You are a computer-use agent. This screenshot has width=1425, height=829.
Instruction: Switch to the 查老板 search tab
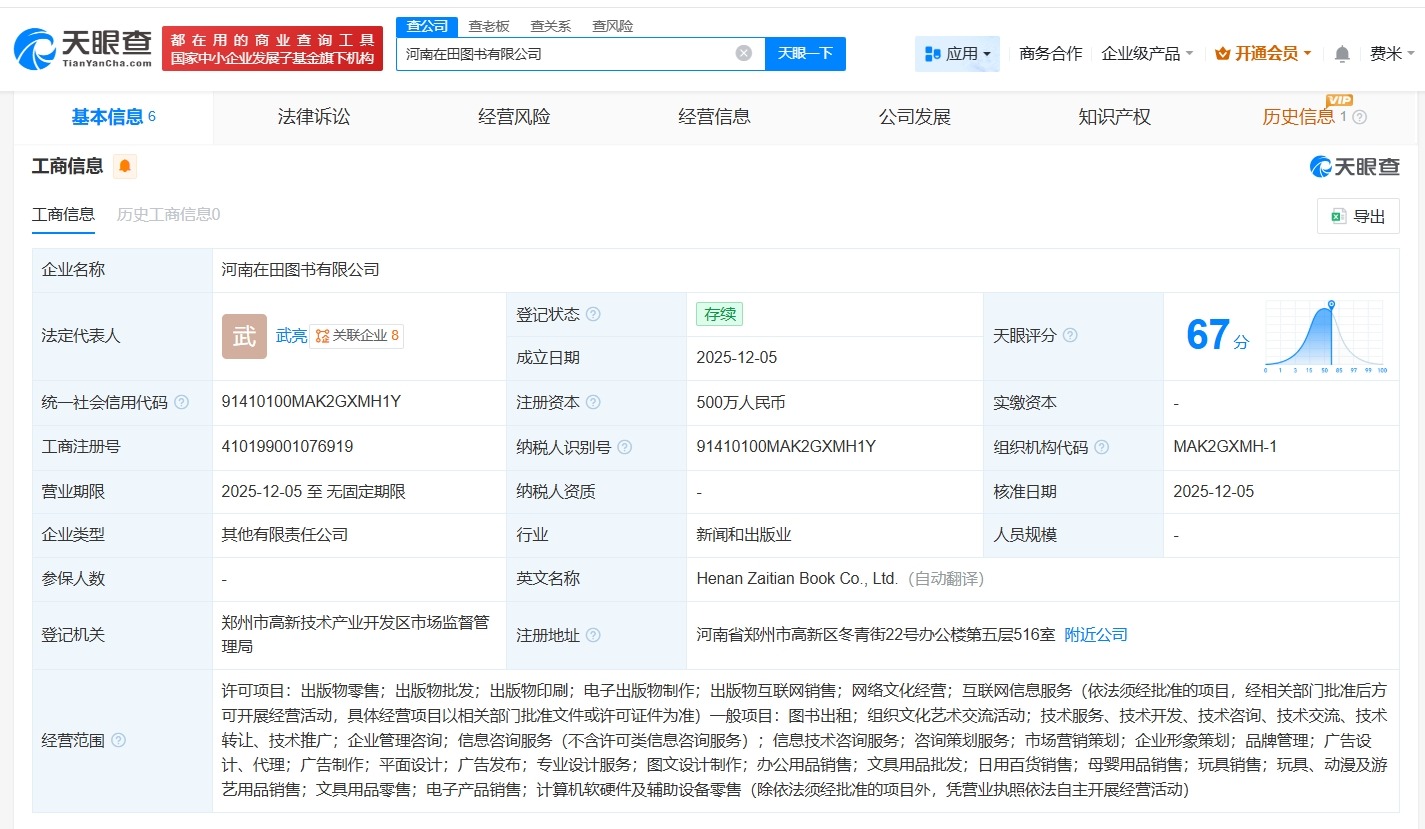click(x=487, y=25)
